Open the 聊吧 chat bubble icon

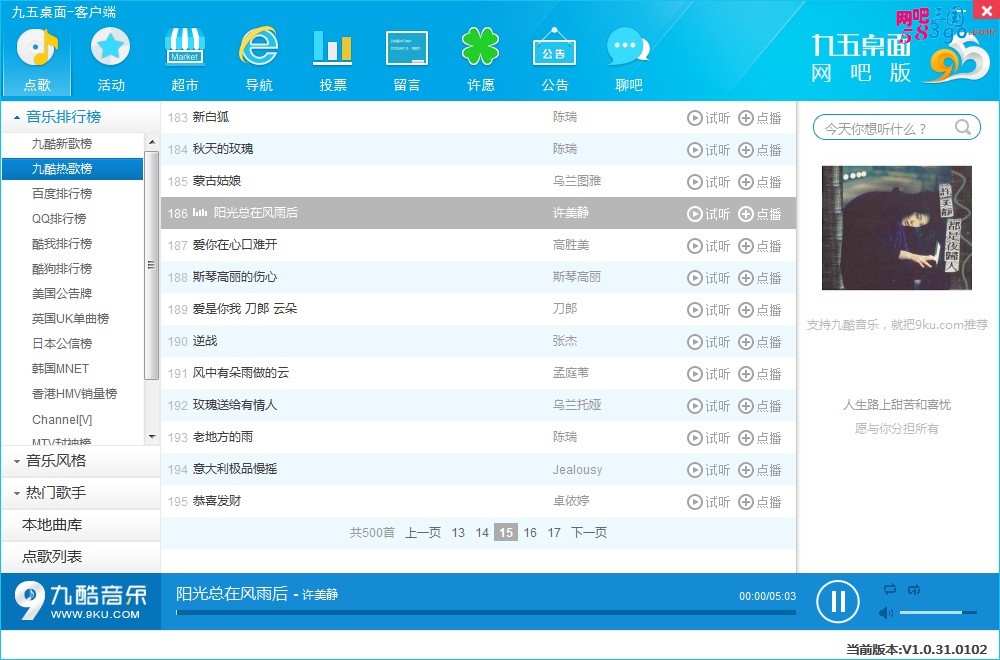[628, 60]
